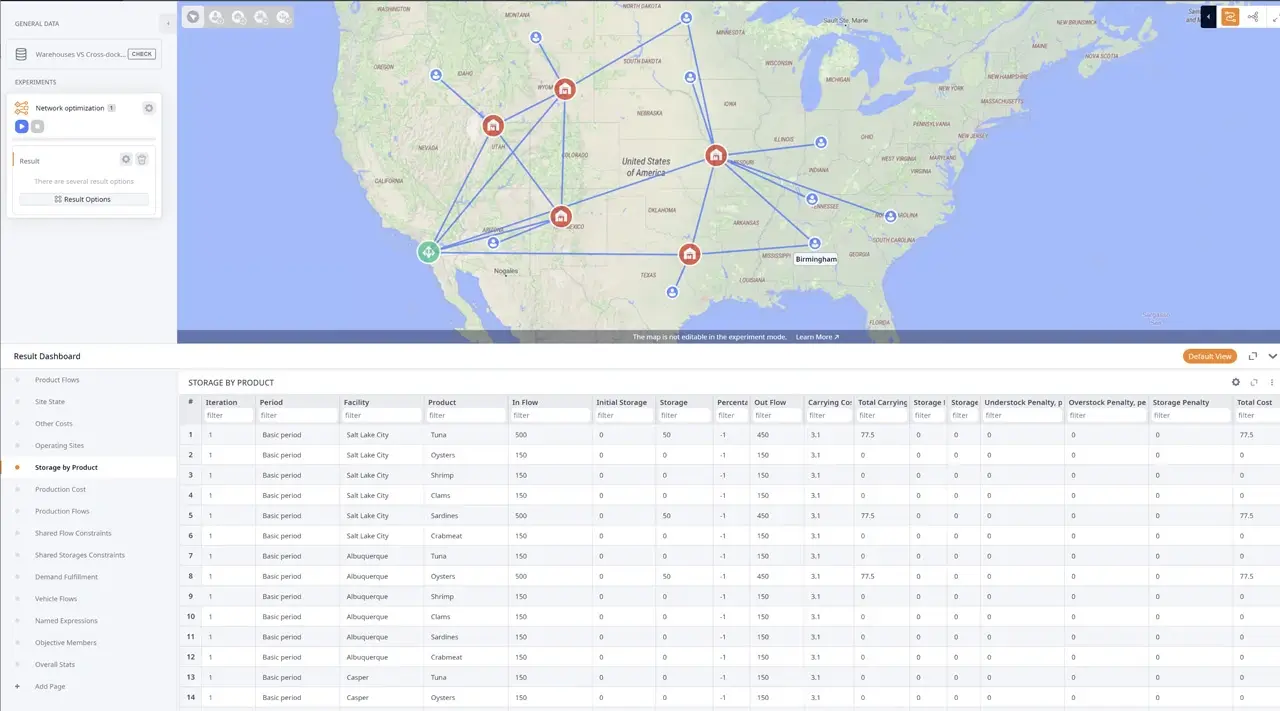The image size is (1280, 711).
Task: Click the Default View button
Action: point(1209,356)
